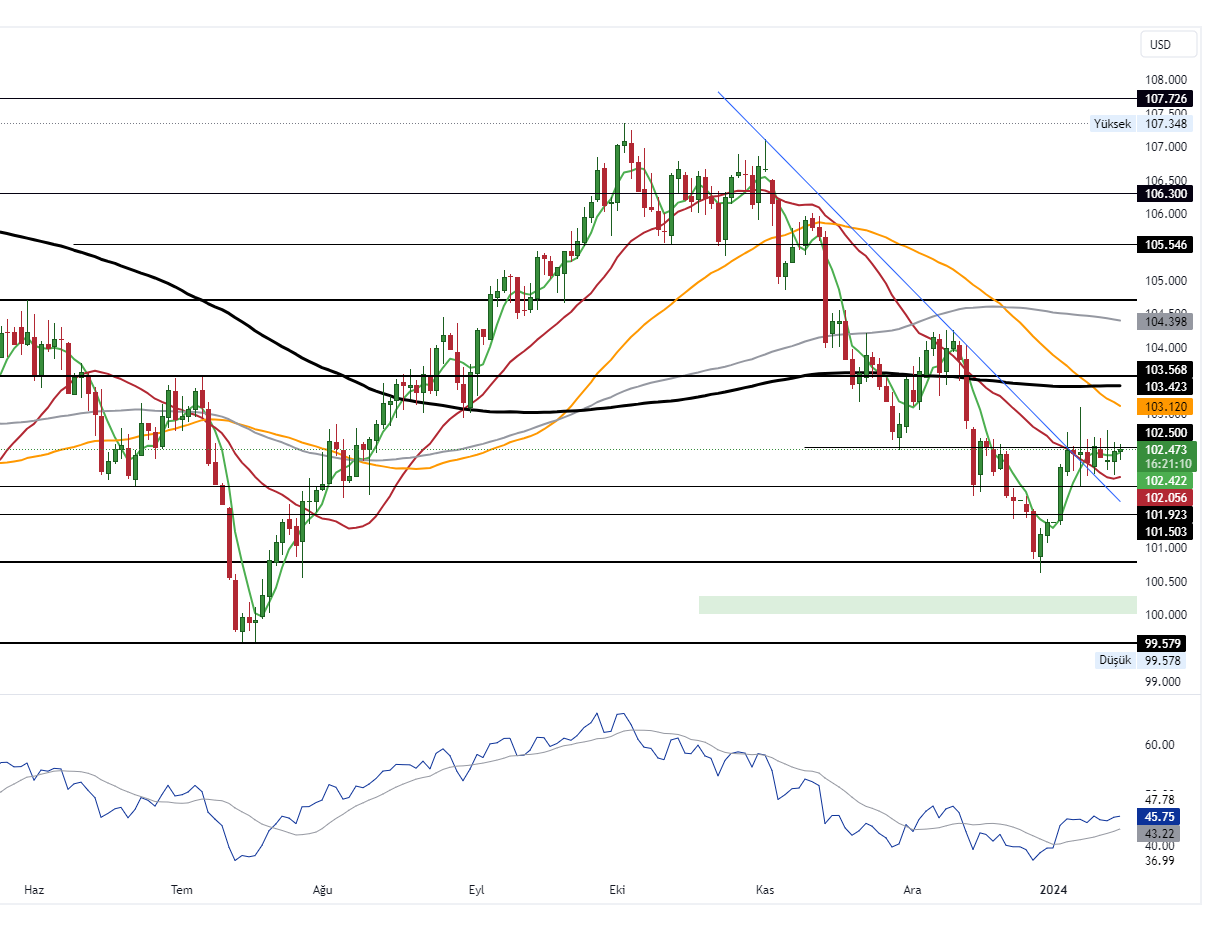1211x939 pixels.
Task: Click the 99.579 support level label
Action: (x=1165, y=643)
